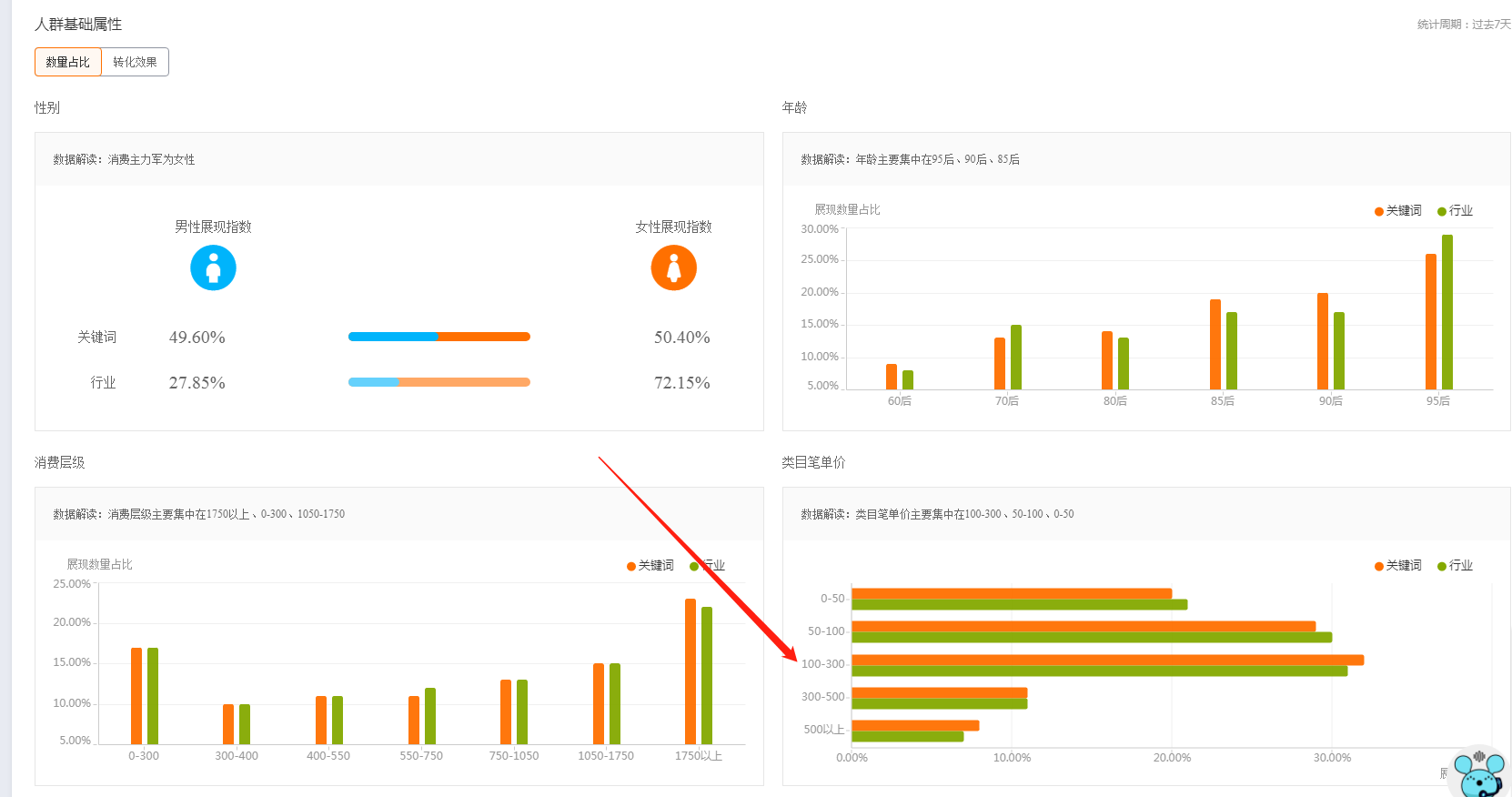Switch to the 数量占比 tab
This screenshot has width=1512, height=797.
(68, 62)
